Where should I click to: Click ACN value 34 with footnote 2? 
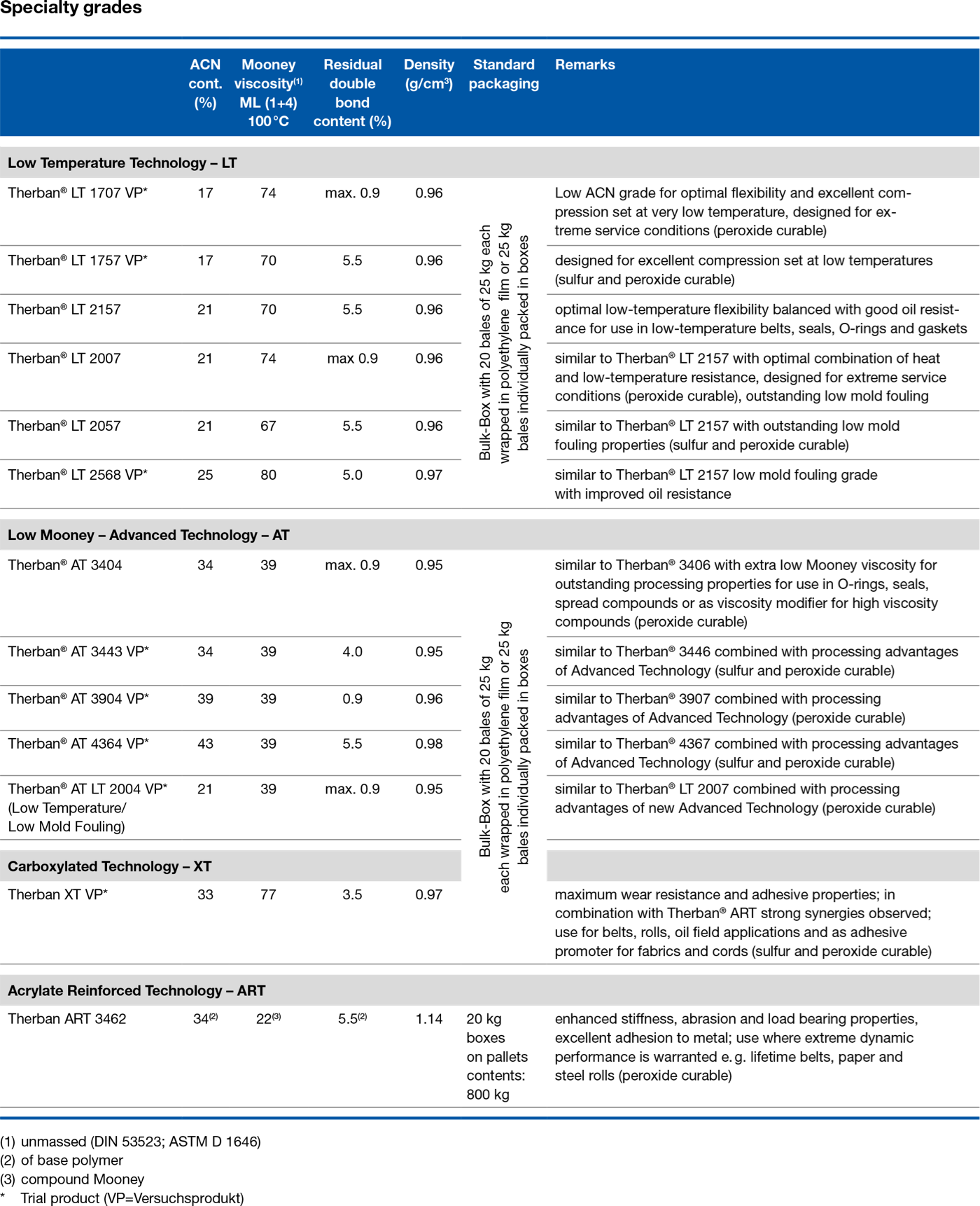(205, 1019)
